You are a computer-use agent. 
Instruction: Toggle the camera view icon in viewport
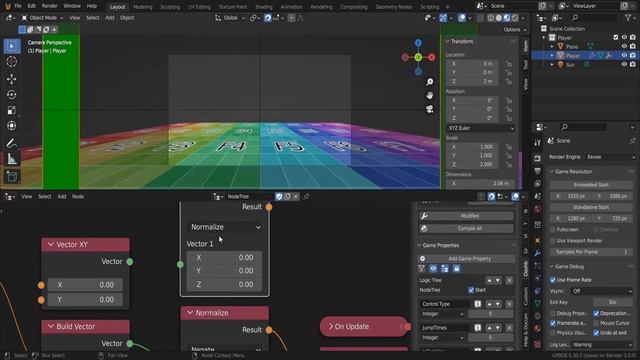[429, 109]
